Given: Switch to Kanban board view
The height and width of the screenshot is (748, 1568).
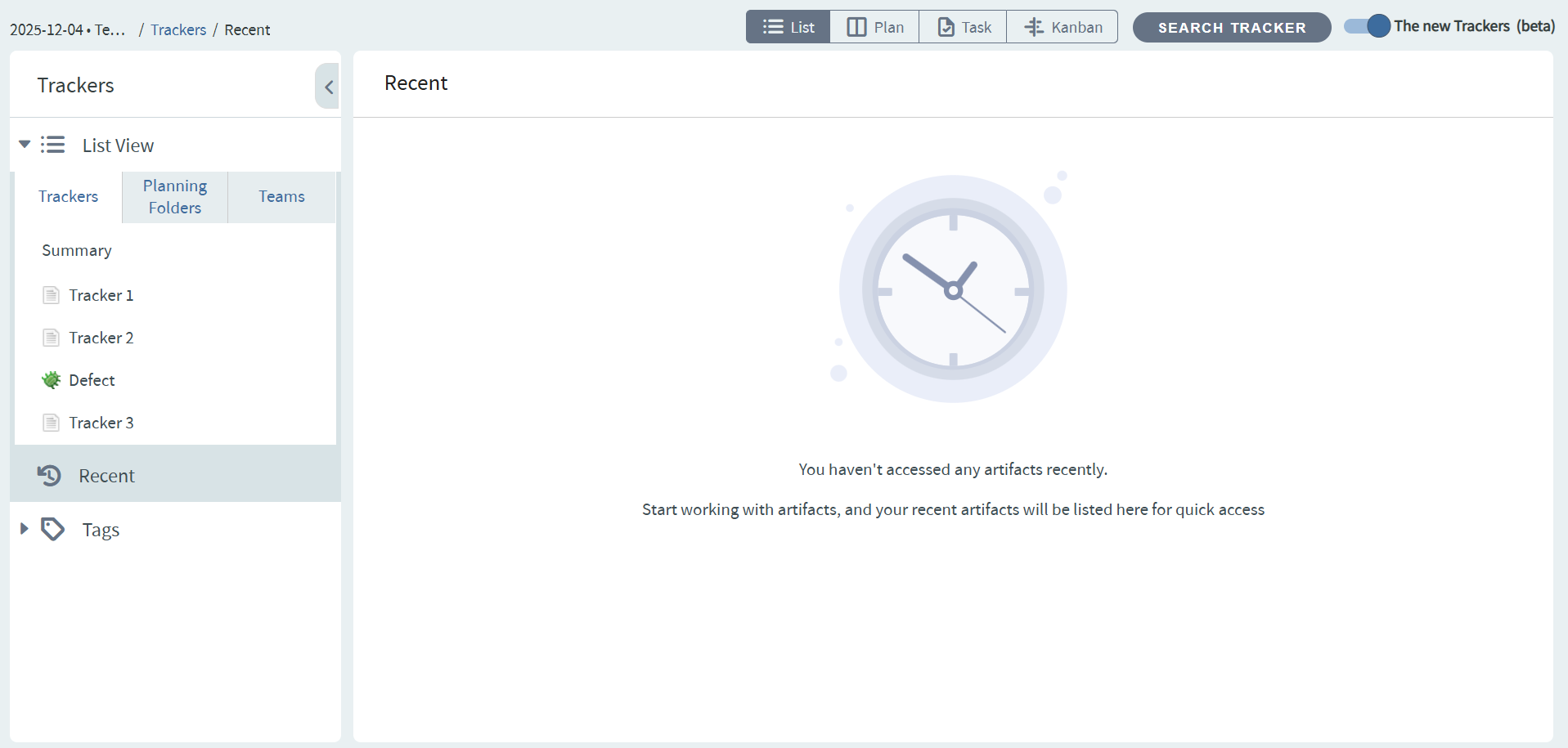Looking at the screenshot, I should point(1063,27).
